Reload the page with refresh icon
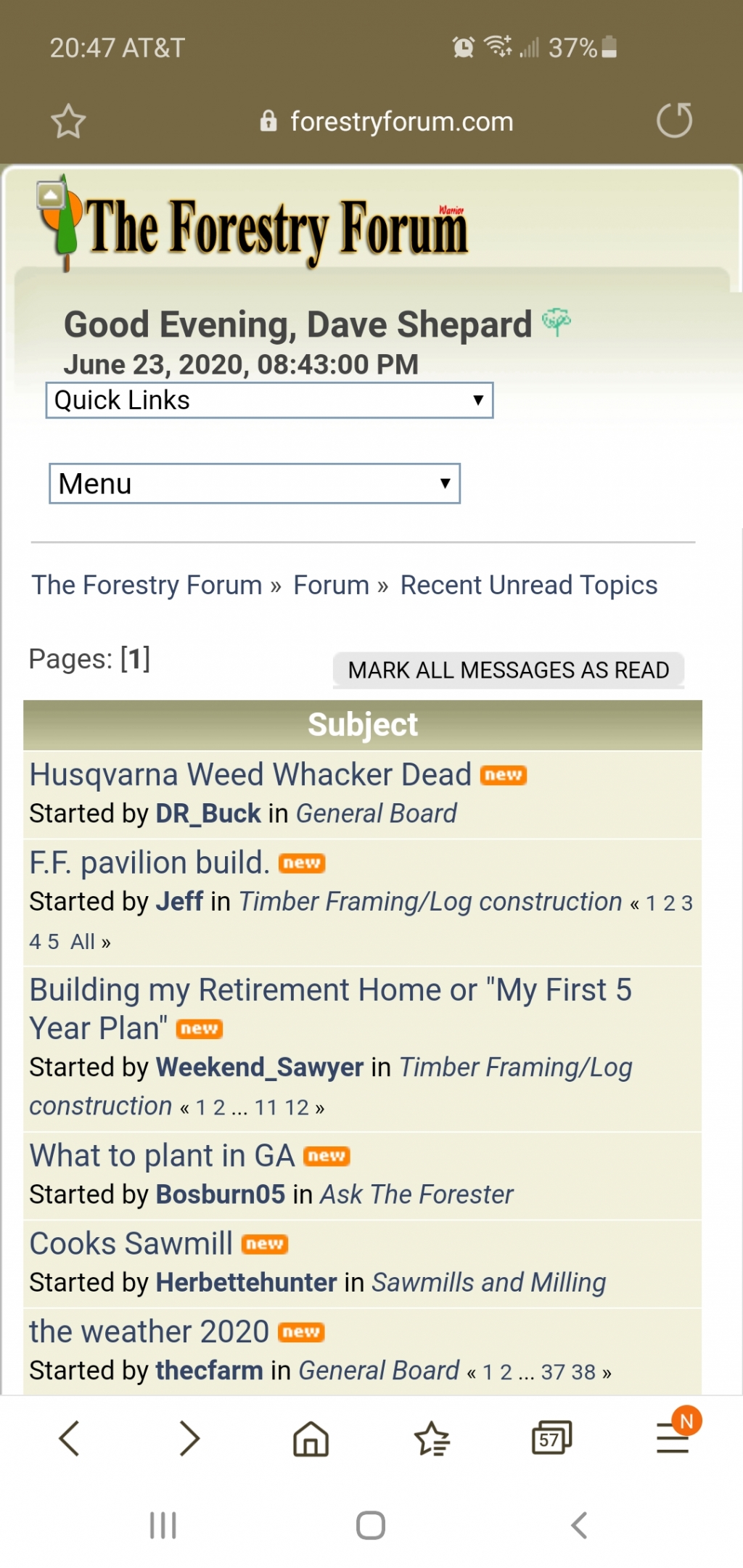Screen dimensions: 743x1568 [x=674, y=120]
